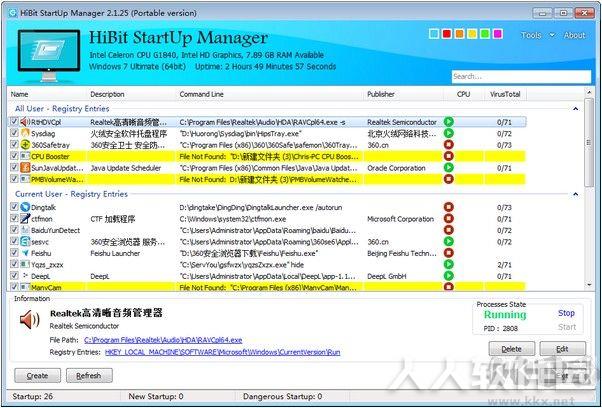Sort by VirusTotal column header
The width and height of the screenshot is (602, 408).
pyautogui.click(x=505, y=94)
